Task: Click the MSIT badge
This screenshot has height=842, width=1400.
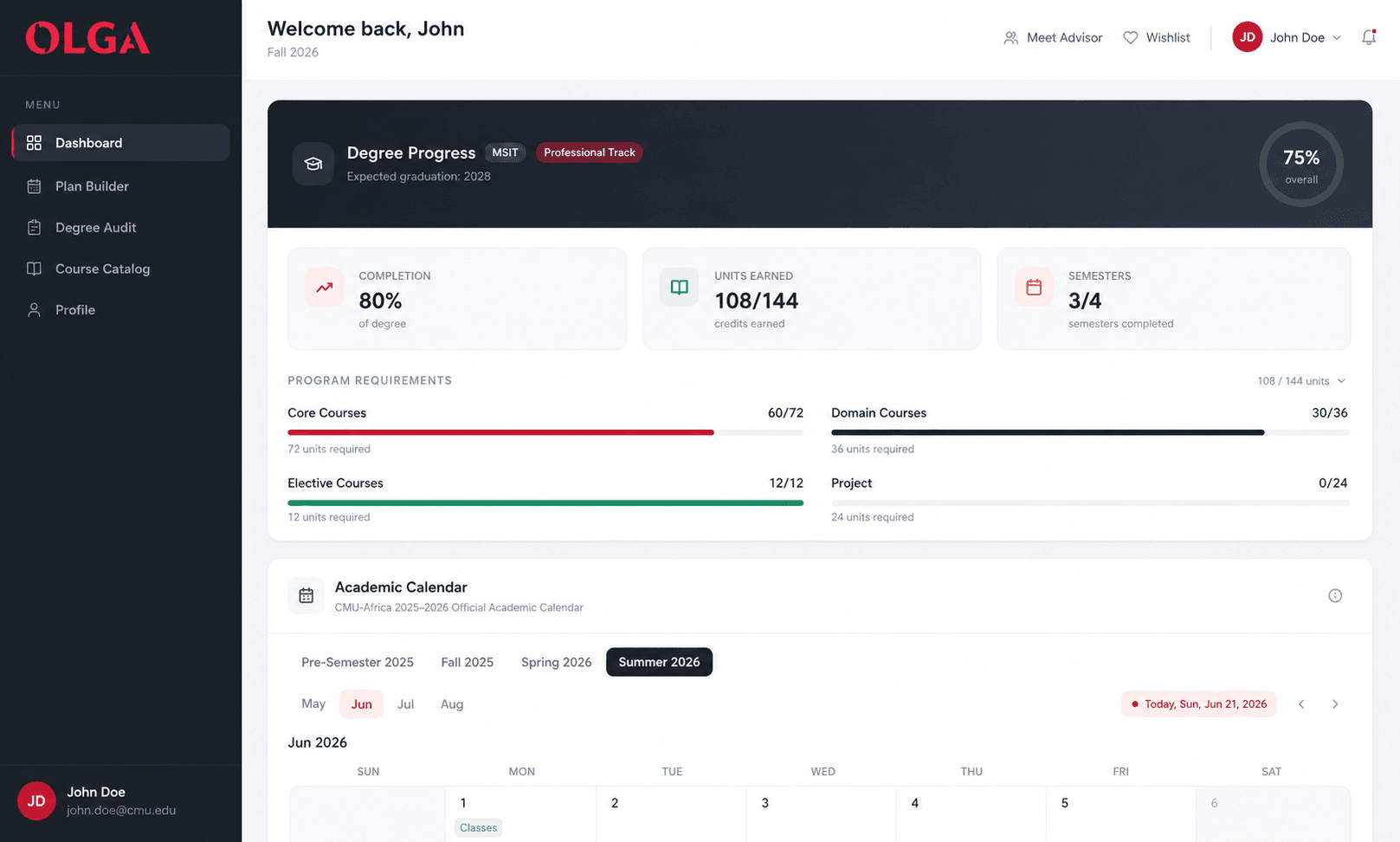Action: tap(505, 152)
